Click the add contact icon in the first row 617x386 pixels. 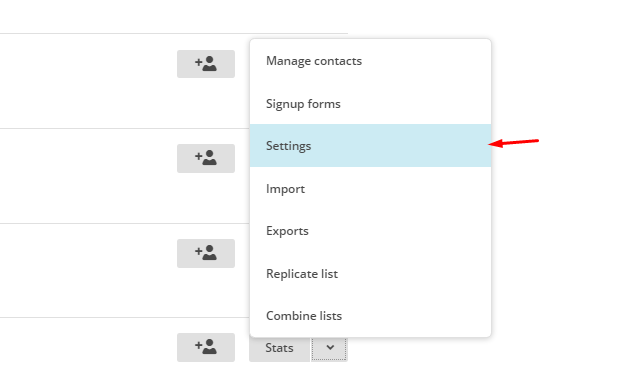coord(206,64)
